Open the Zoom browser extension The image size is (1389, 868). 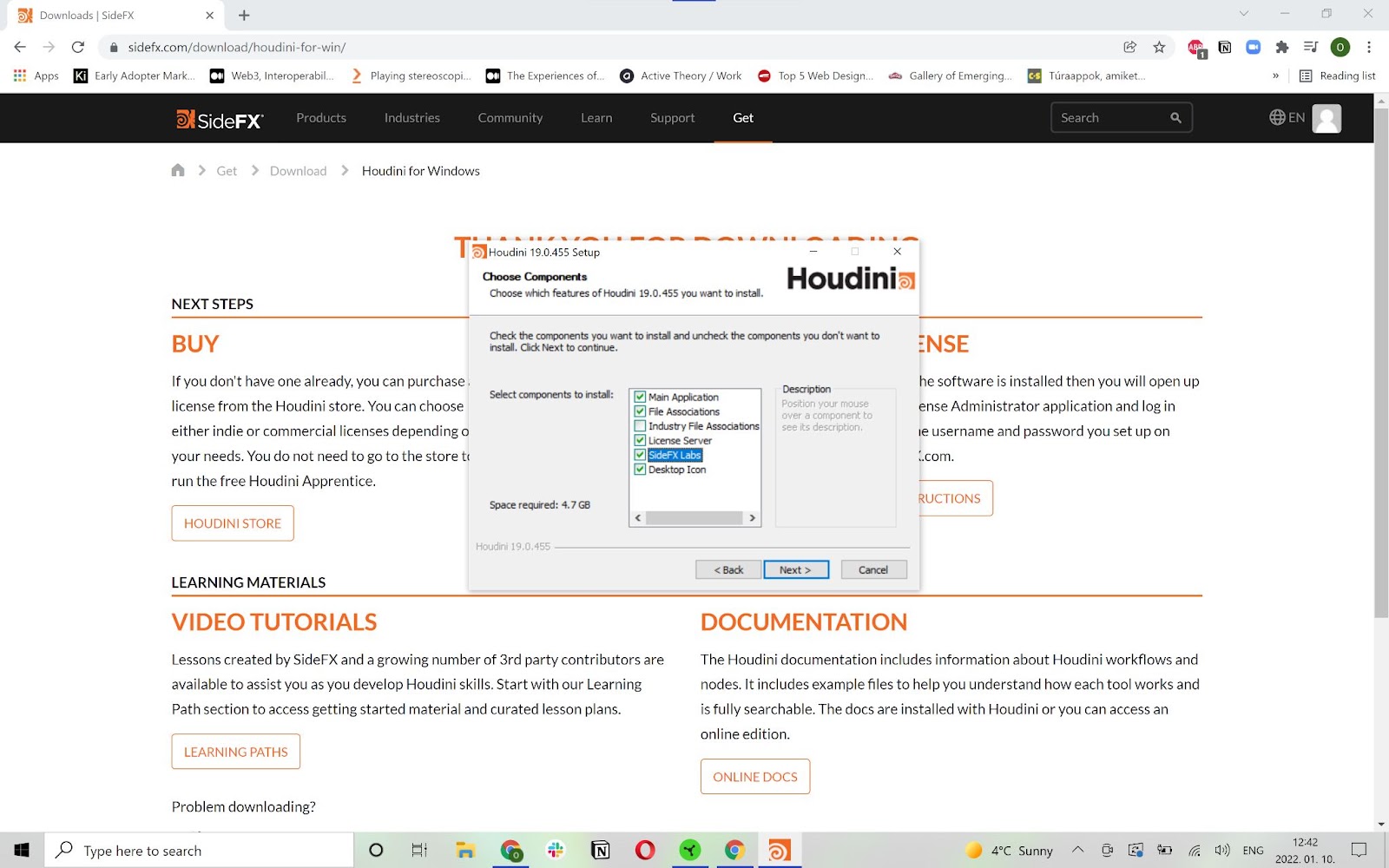click(x=1253, y=47)
